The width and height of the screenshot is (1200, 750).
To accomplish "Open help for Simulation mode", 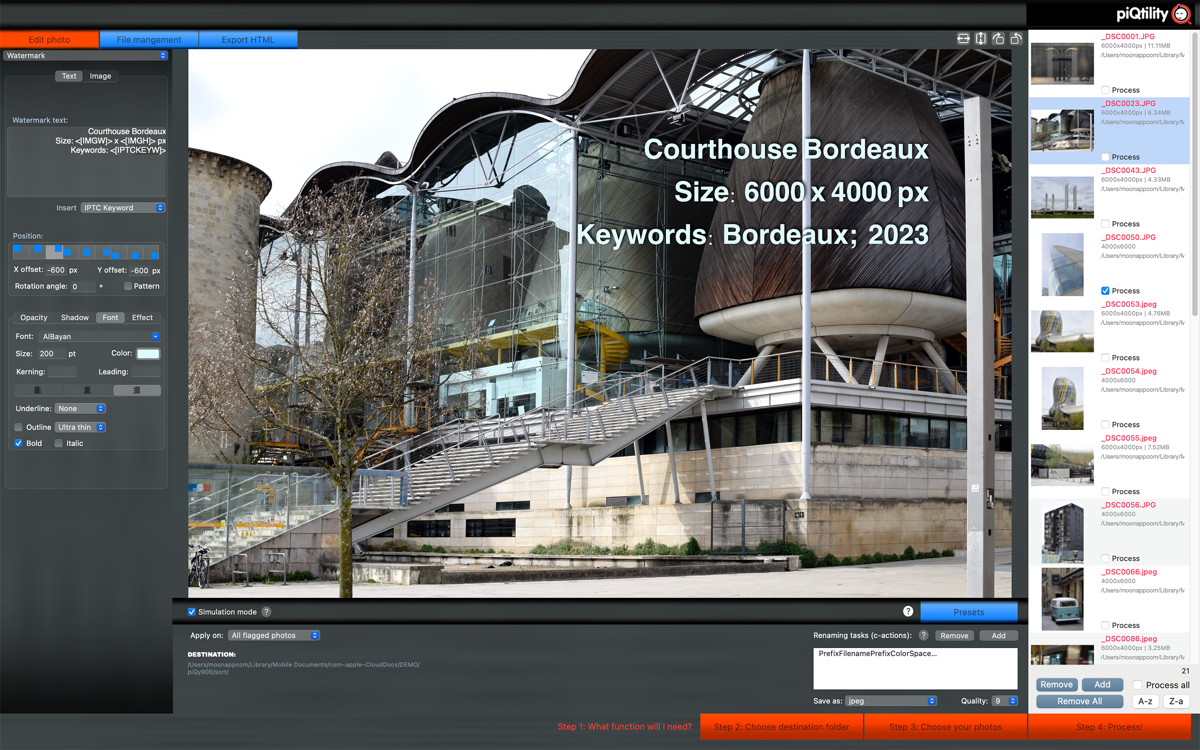I will click(x=266, y=612).
